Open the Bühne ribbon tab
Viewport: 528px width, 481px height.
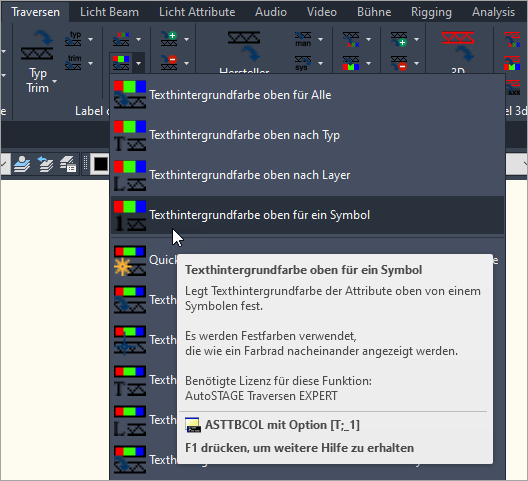pos(374,12)
